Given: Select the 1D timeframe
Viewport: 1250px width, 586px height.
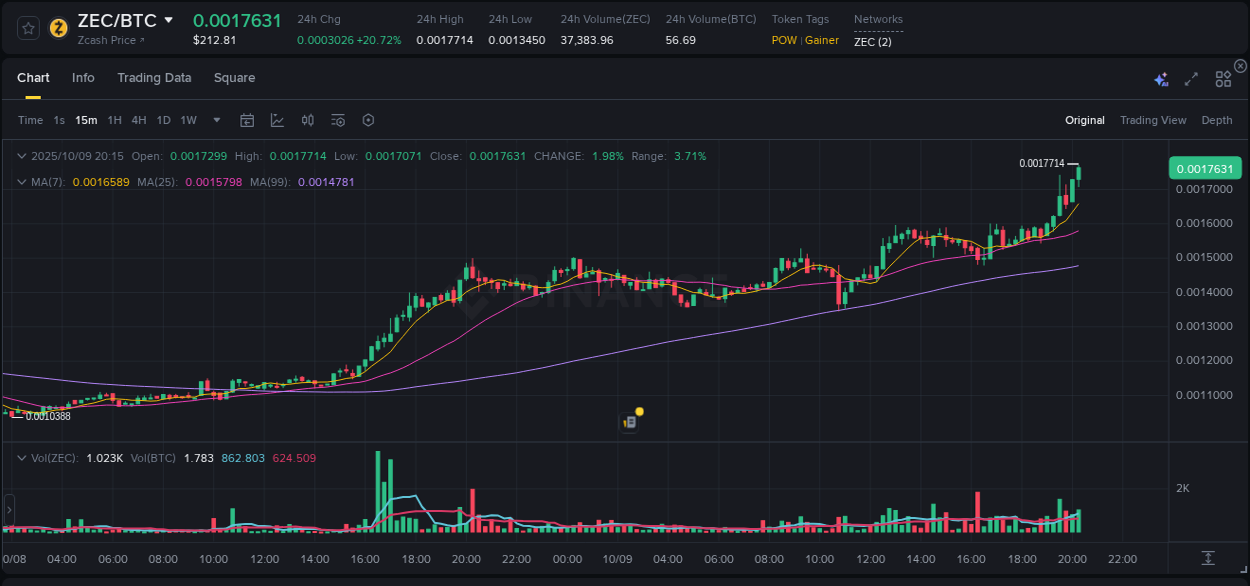Looking at the screenshot, I should pyautogui.click(x=163, y=120).
